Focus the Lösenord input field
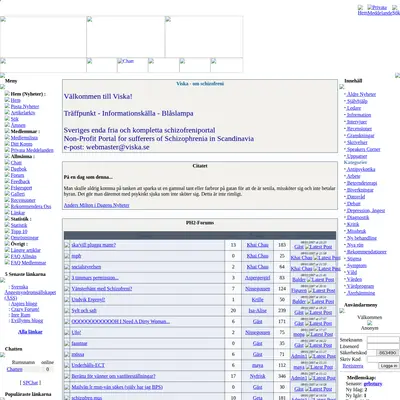 [x=383, y=346]
